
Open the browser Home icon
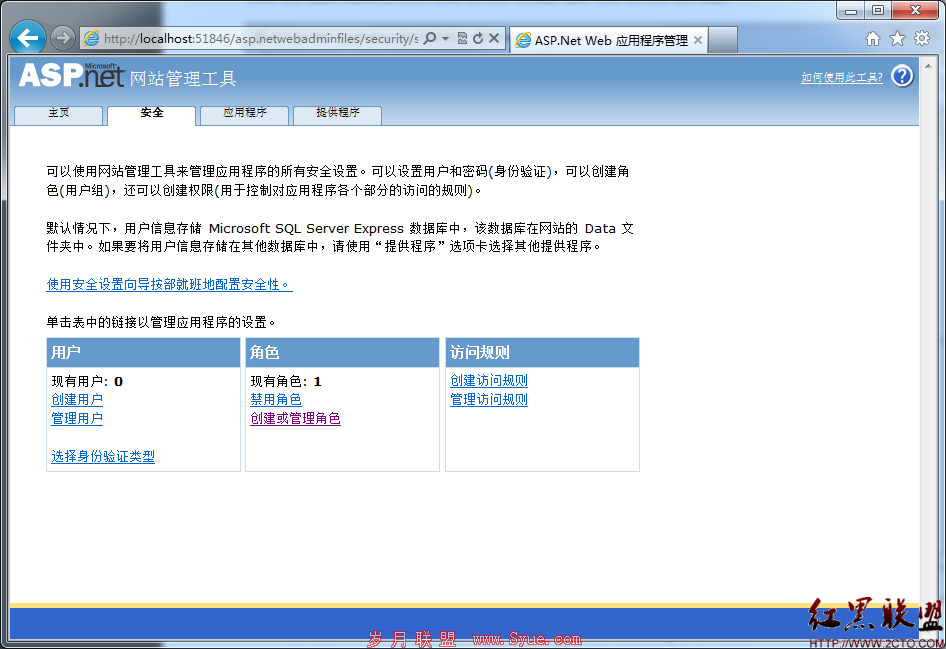(872, 39)
